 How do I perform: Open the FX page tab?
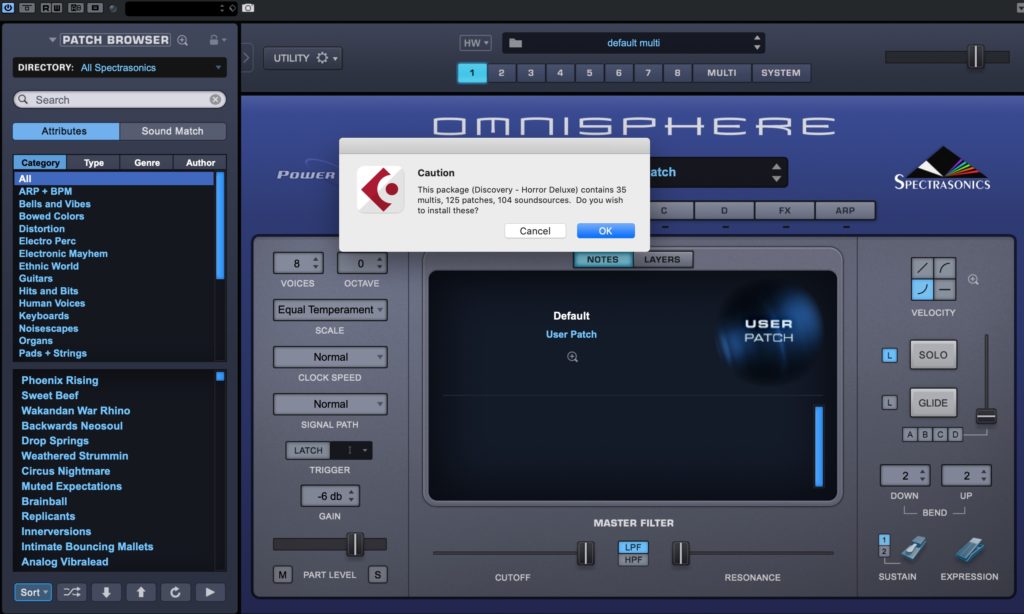coord(785,210)
